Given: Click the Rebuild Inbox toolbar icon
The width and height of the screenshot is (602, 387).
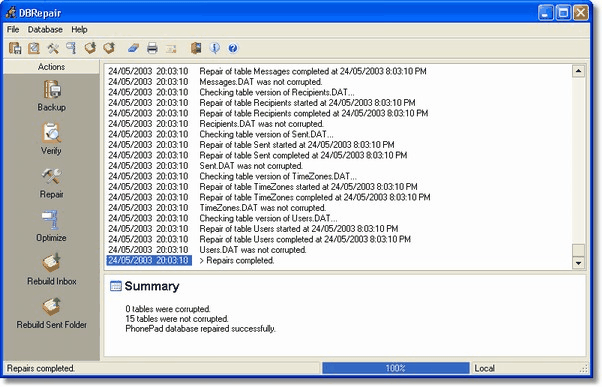Looking at the screenshot, I should [90, 48].
